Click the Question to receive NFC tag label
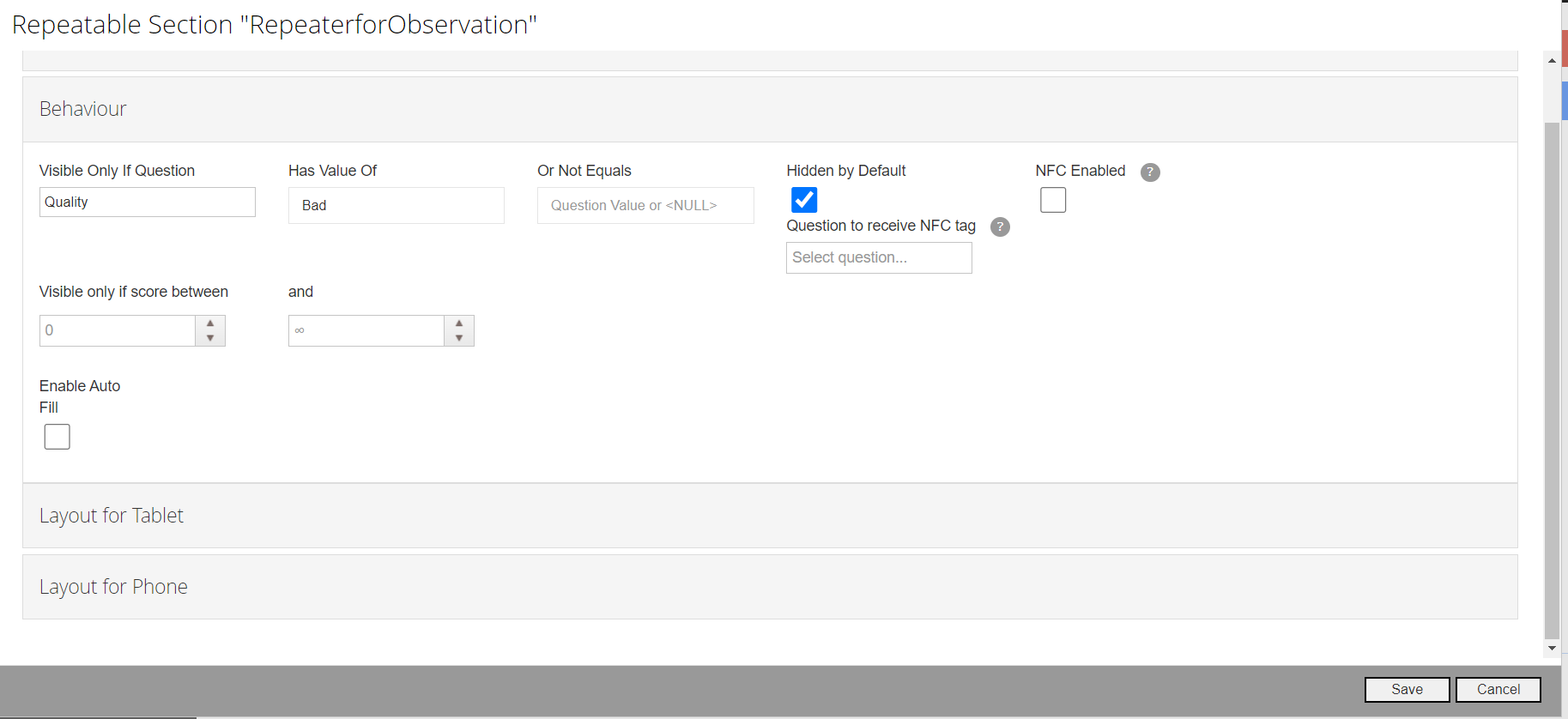This screenshot has height=719, width=1568. [x=881, y=226]
